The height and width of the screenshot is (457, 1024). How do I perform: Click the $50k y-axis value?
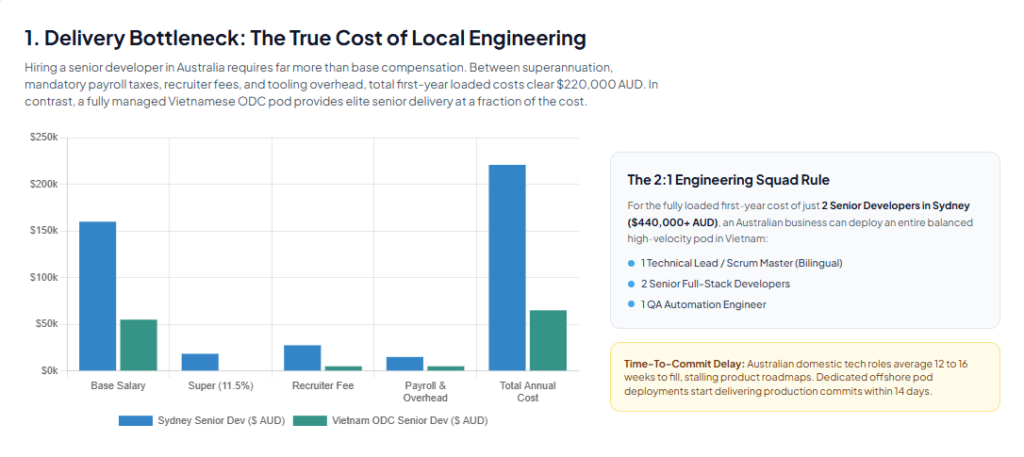(46, 324)
